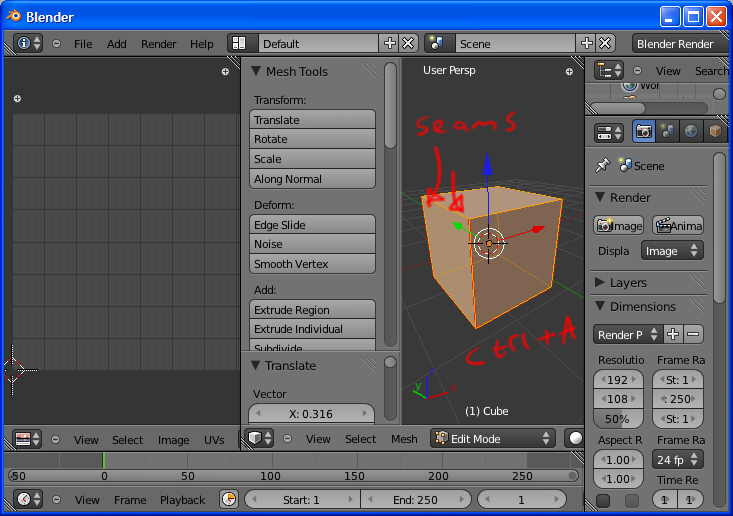Add a new screen layout with plus
Viewport: 733px width, 516px height.
[390, 44]
